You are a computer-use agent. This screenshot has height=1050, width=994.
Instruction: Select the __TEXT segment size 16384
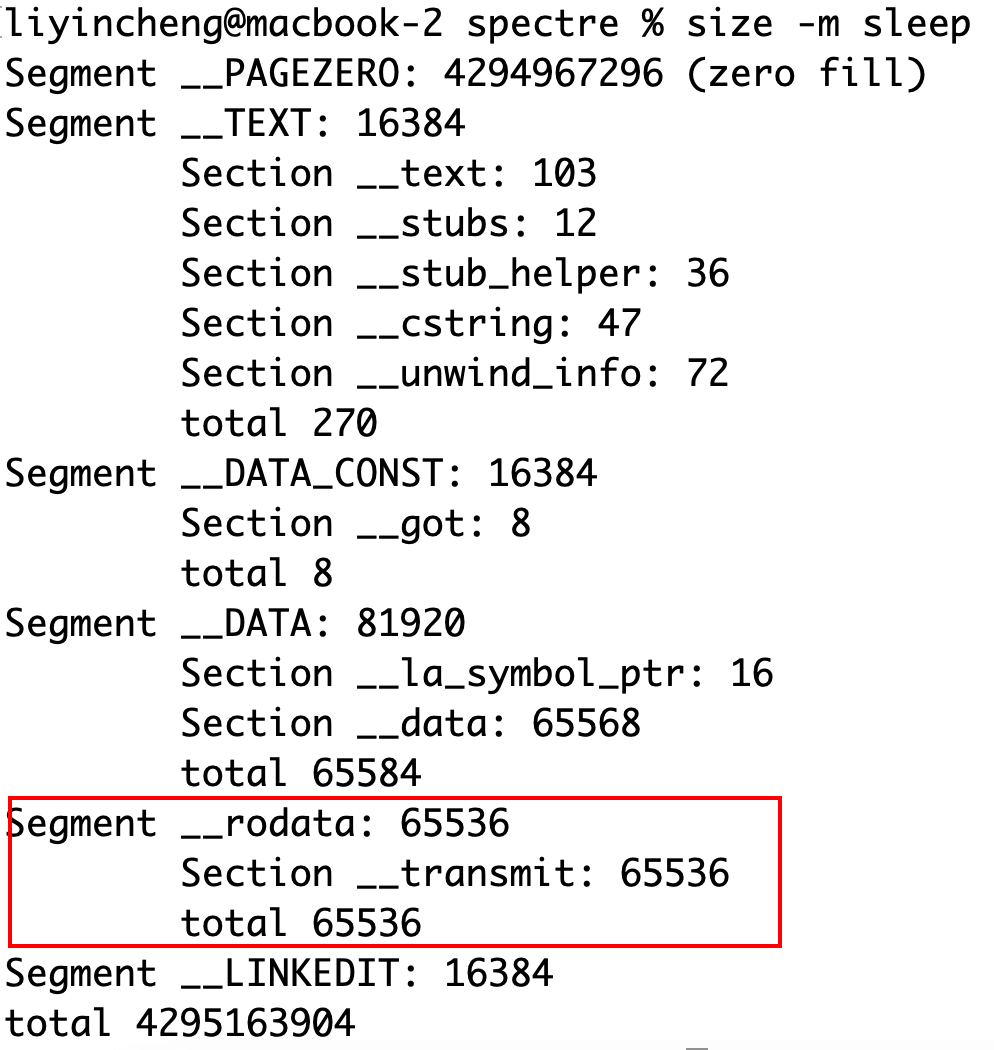click(x=411, y=124)
